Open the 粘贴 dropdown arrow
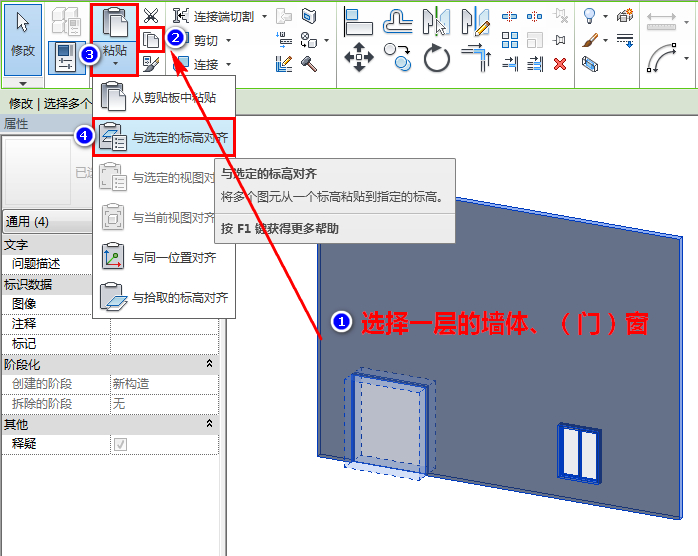 point(115,64)
